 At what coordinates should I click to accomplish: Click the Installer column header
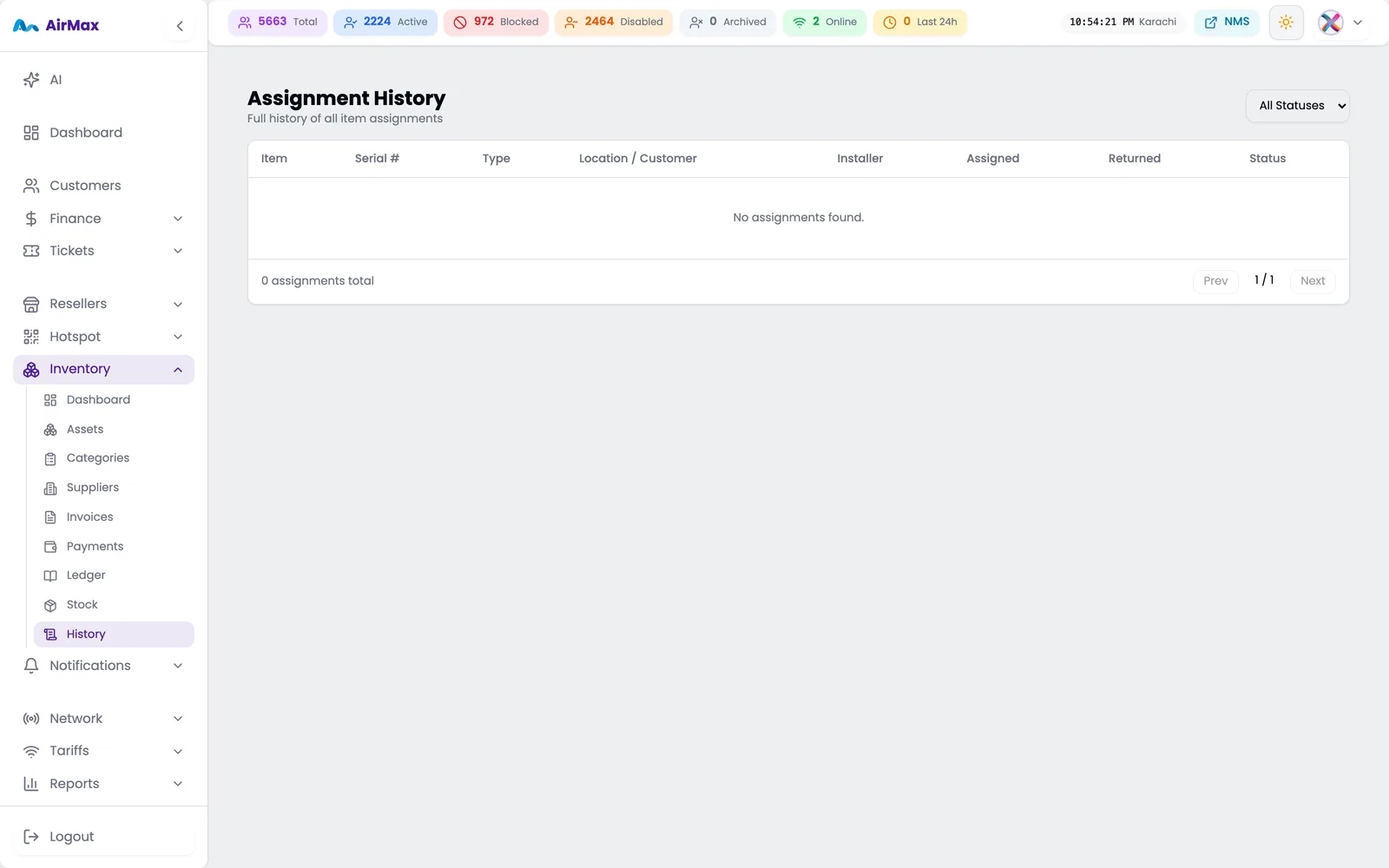click(x=860, y=159)
